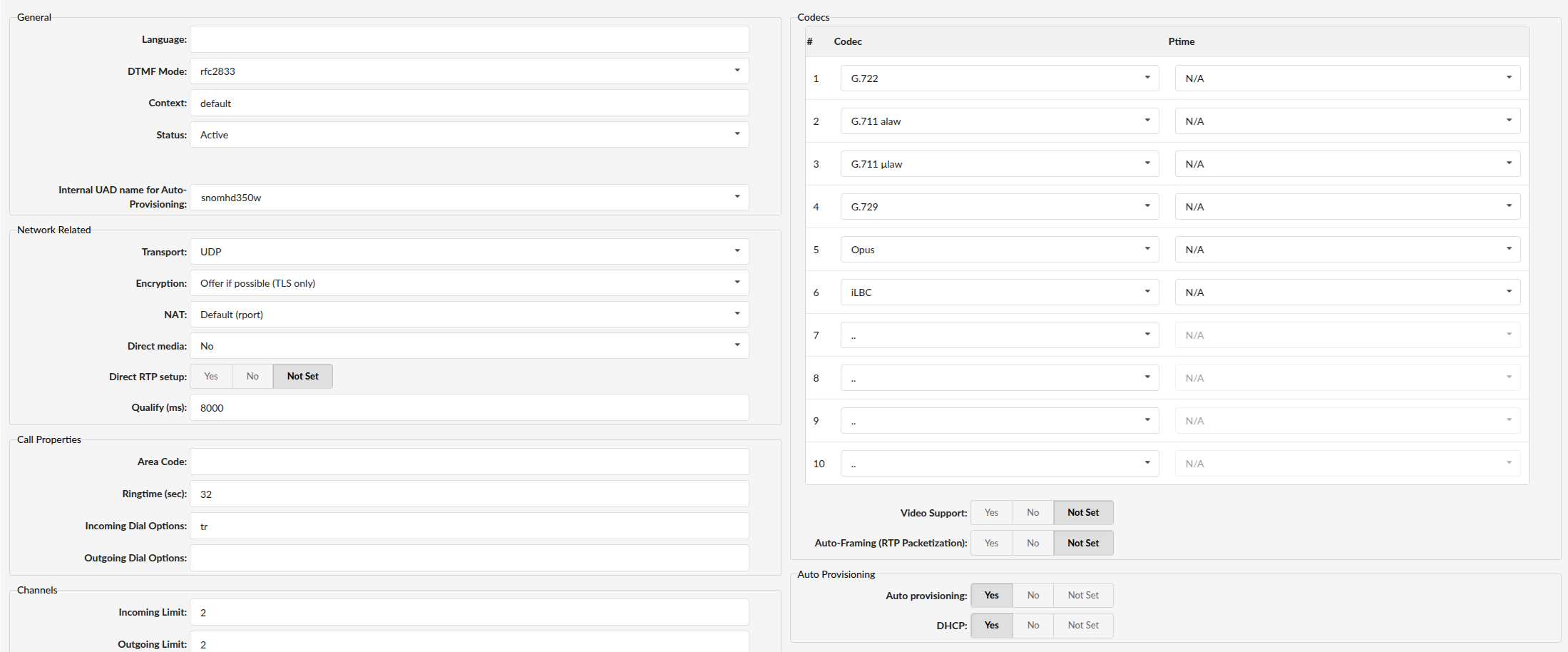This screenshot has width=1568, height=652.
Task: Open the DTMF Mode dropdown
Action: (x=469, y=71)
